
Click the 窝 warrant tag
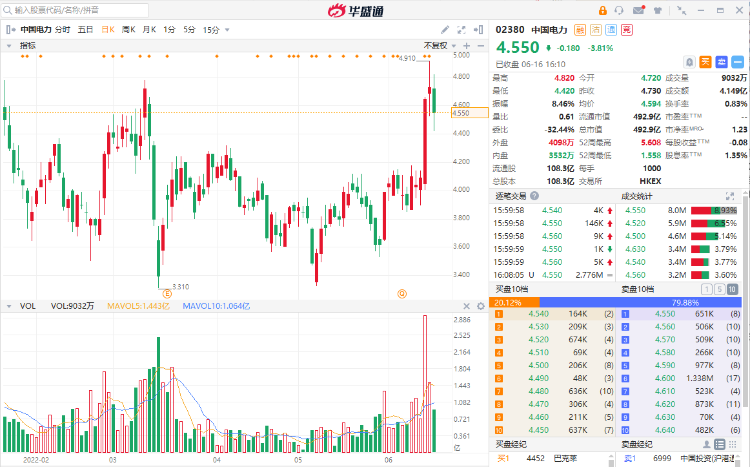[x=627, y=30]
